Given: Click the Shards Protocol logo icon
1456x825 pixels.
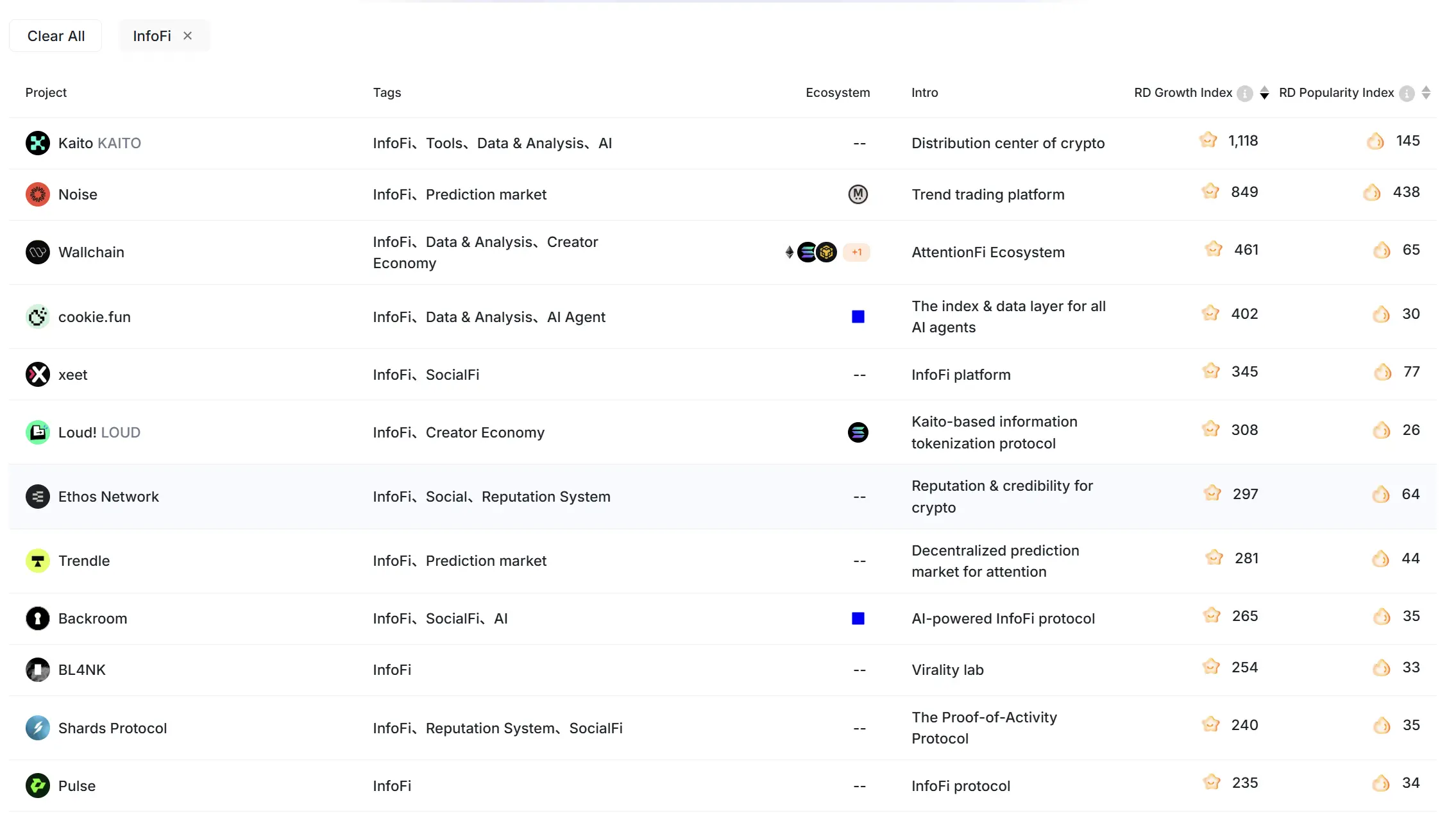Looking at the screenshot, I should tap(38, 728).
